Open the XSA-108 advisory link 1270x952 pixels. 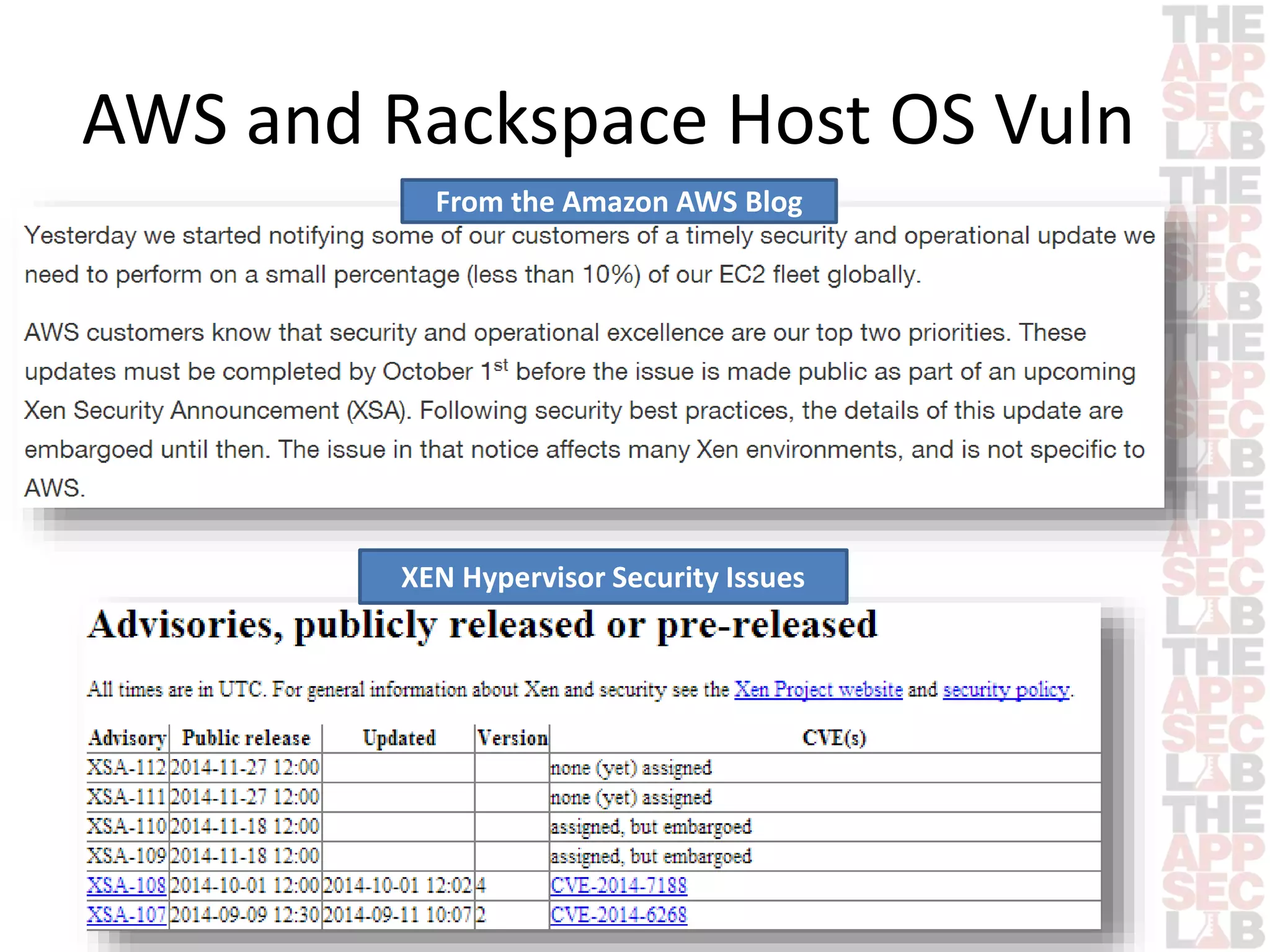click(127, 885)
